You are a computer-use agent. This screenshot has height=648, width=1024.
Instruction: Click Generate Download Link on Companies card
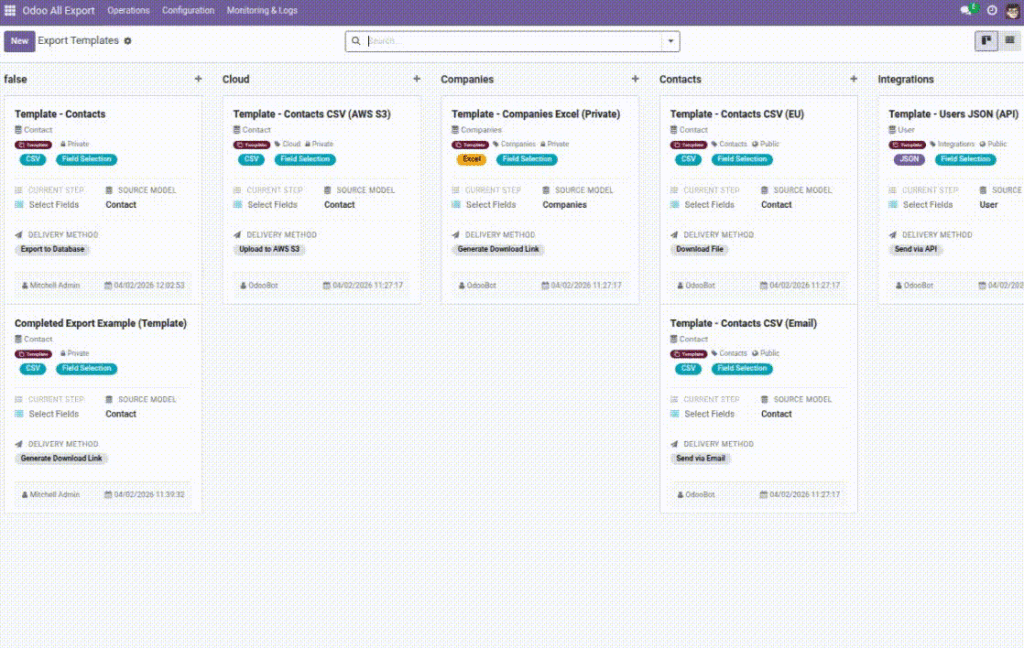[x=498, y=250]
